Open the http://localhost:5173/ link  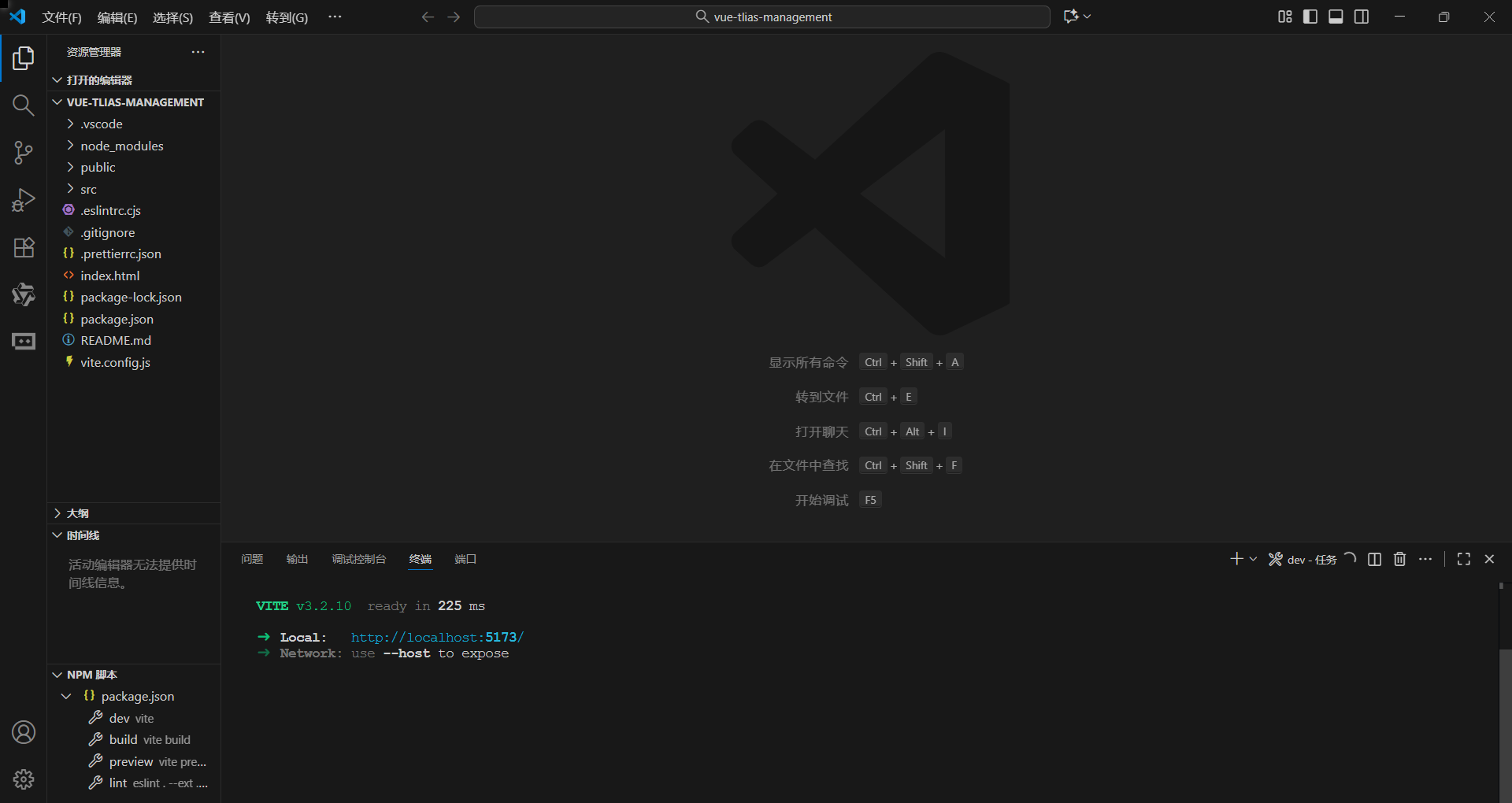click(x=437, y=638)
